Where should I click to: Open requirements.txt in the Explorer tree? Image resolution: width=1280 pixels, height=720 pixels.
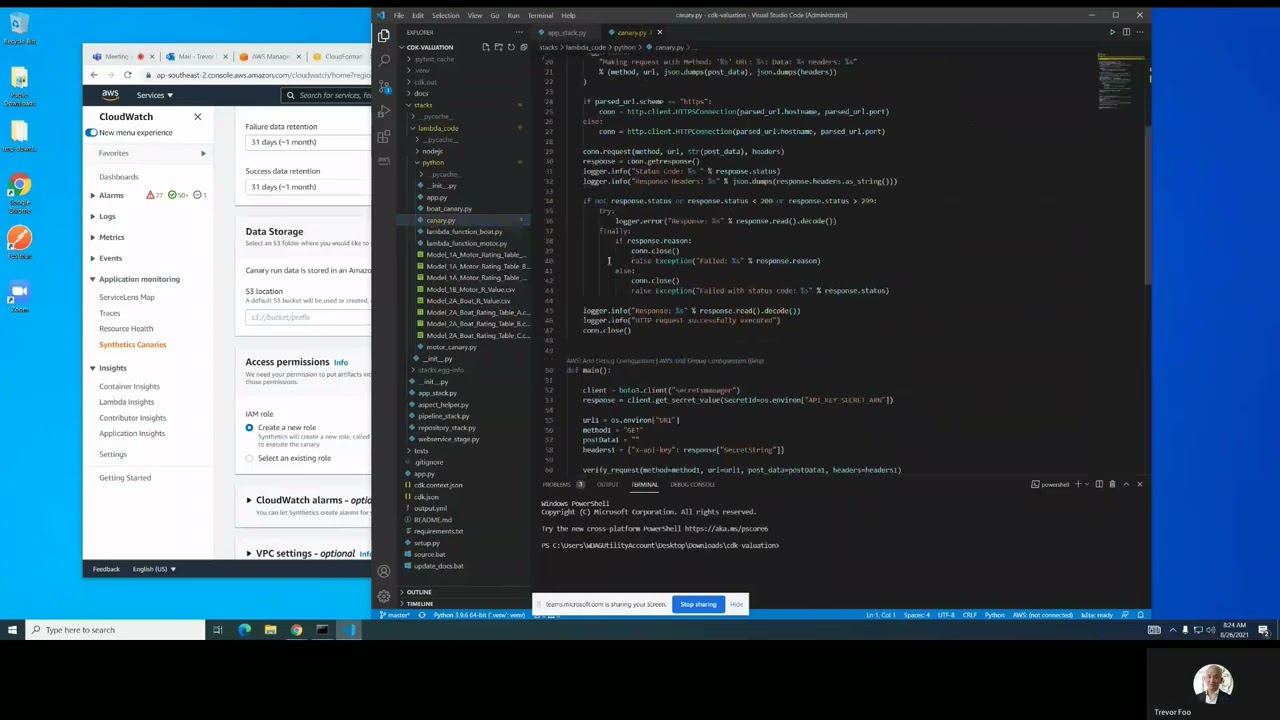pyautogui.click(x=438, y=531)
